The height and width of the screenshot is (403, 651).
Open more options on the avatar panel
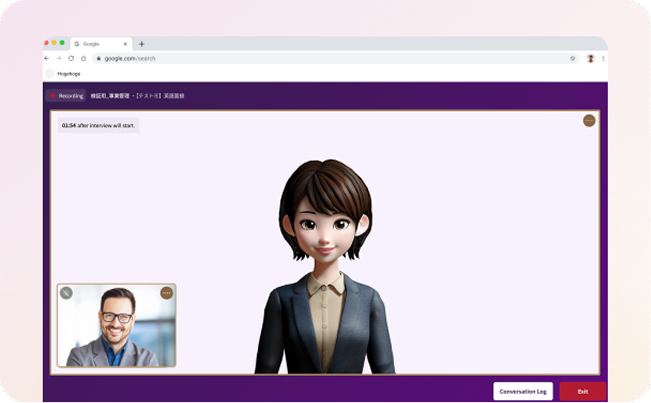coord(589,120)
